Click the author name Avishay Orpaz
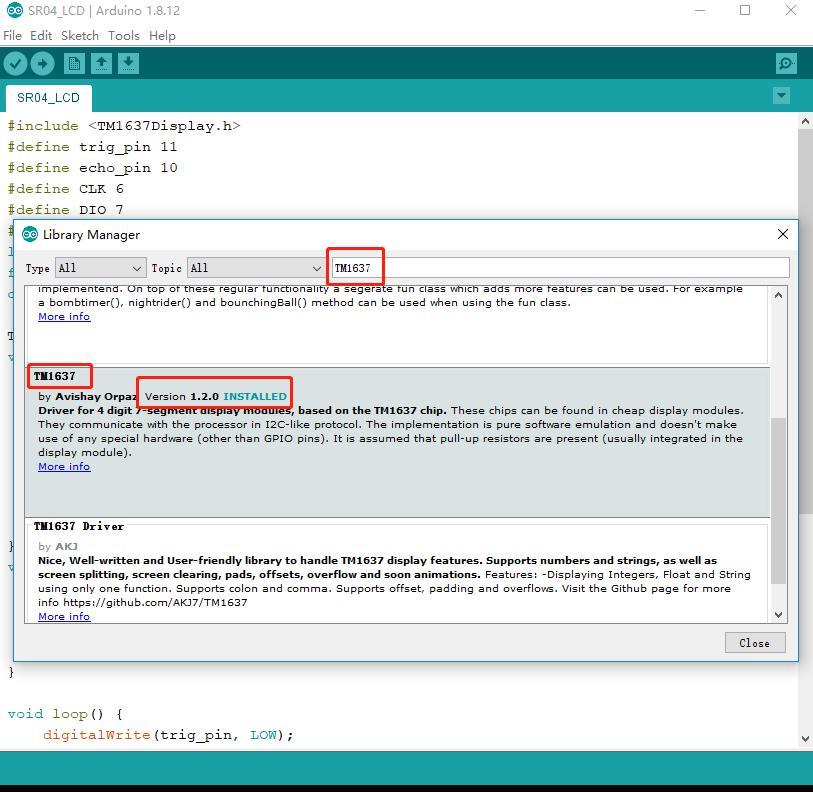 tap(96, 396)
